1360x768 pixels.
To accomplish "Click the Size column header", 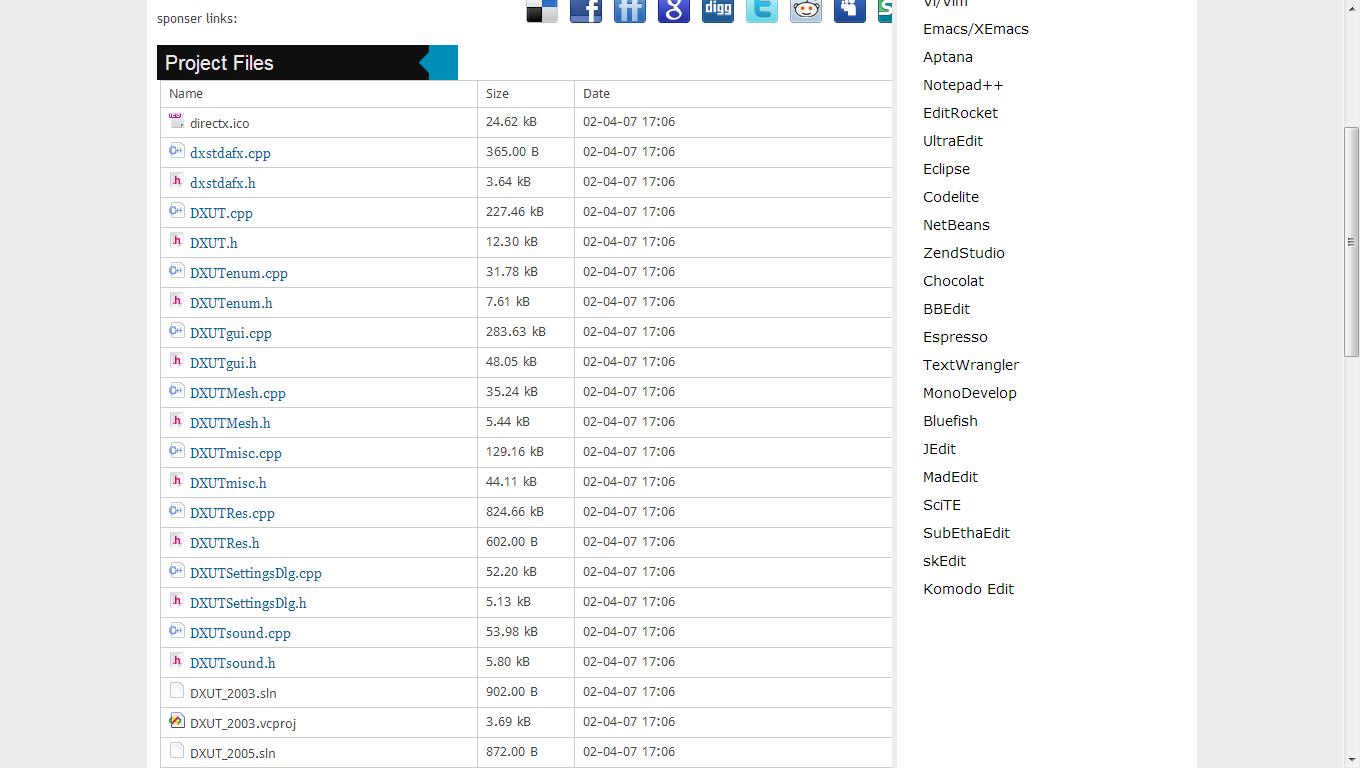I will click(497, 93).
